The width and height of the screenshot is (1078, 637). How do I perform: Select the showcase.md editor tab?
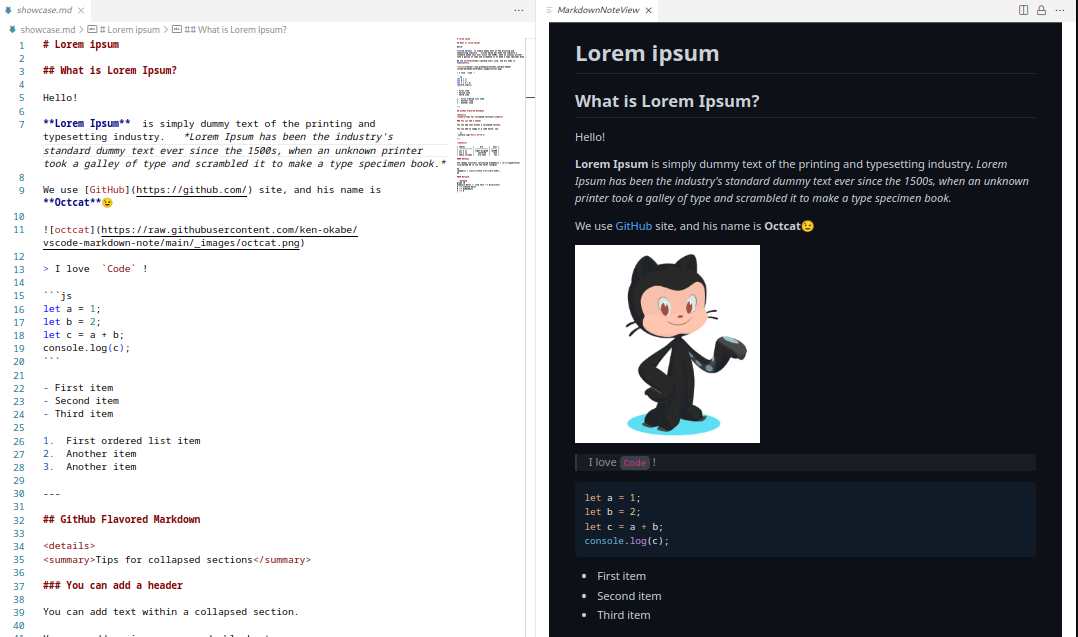click(x=45, y=10)
